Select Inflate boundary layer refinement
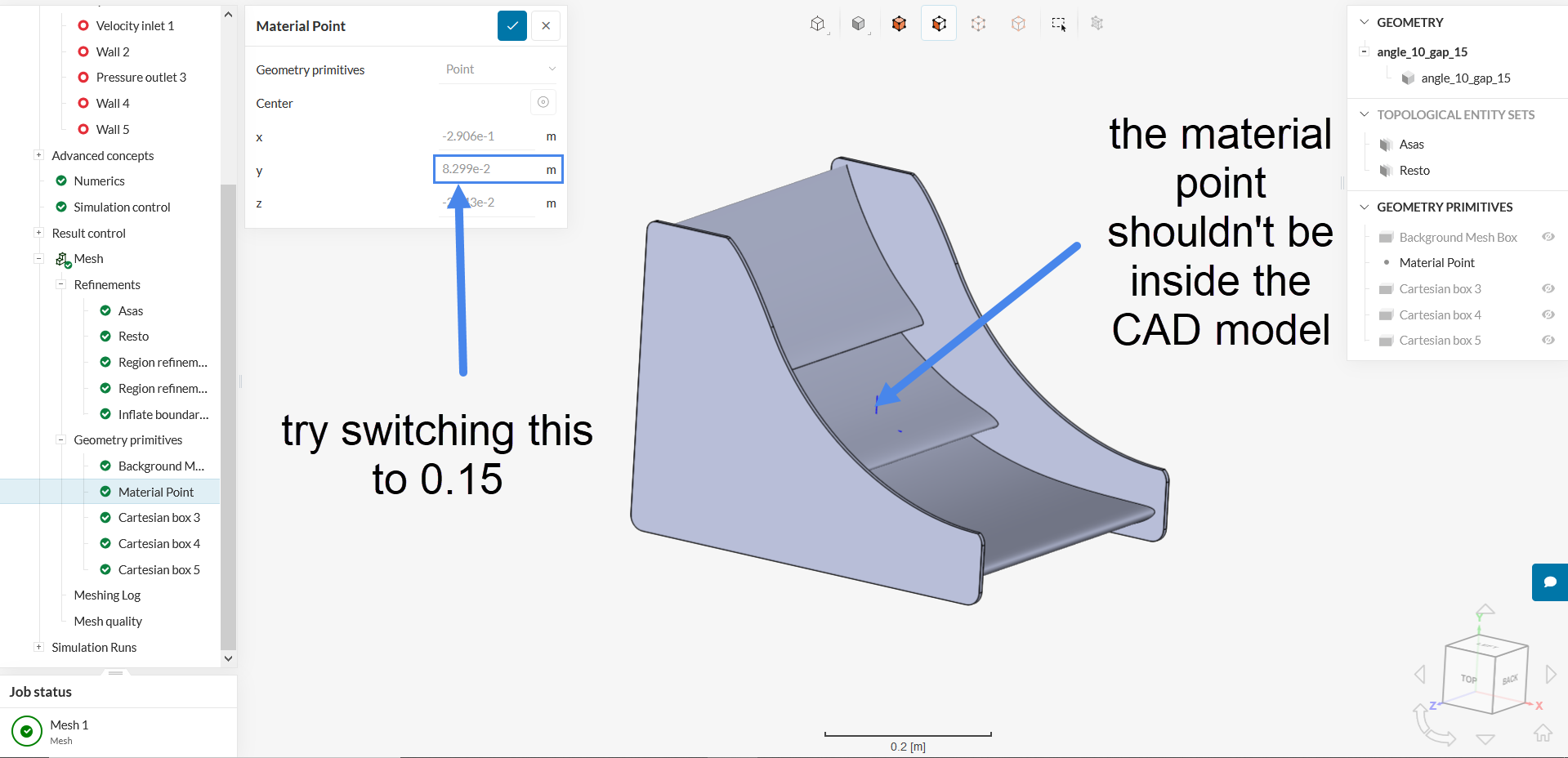This screenshot has height=758, width=1568. click(x=163, y=415)
